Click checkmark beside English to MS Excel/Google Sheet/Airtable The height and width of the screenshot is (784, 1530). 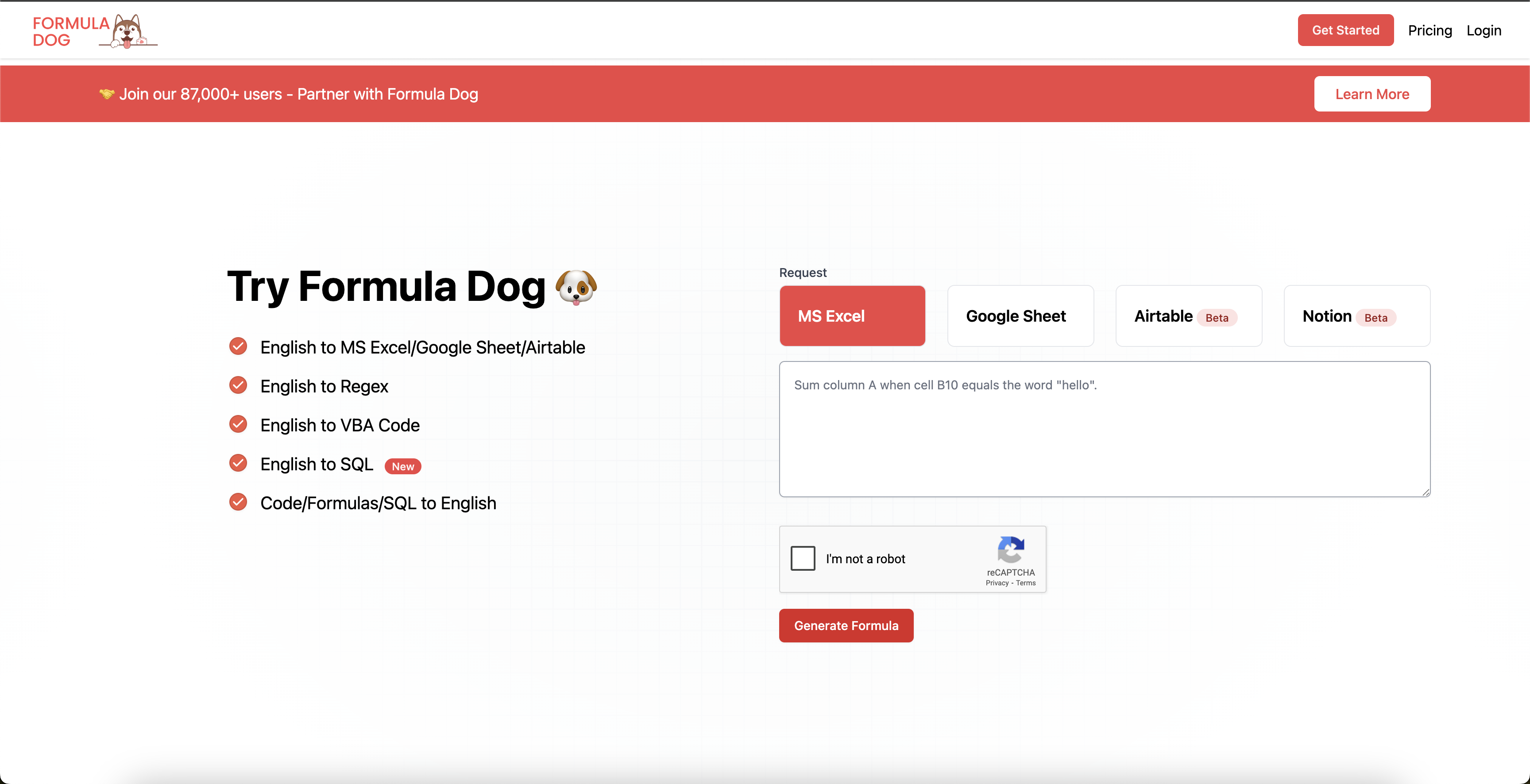click(x=238, y=346)
